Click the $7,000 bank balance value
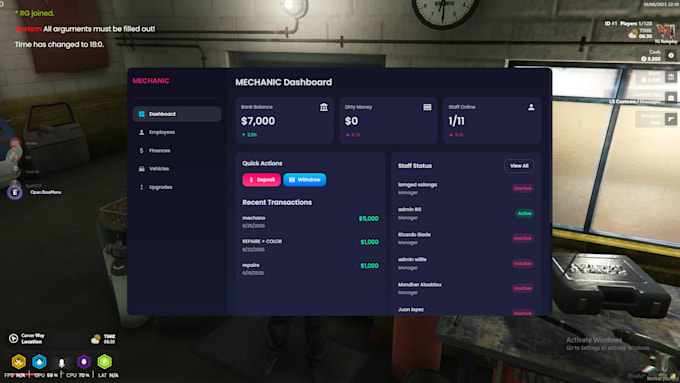Screen dimensions: 680x383 click(x=258, y=121)
